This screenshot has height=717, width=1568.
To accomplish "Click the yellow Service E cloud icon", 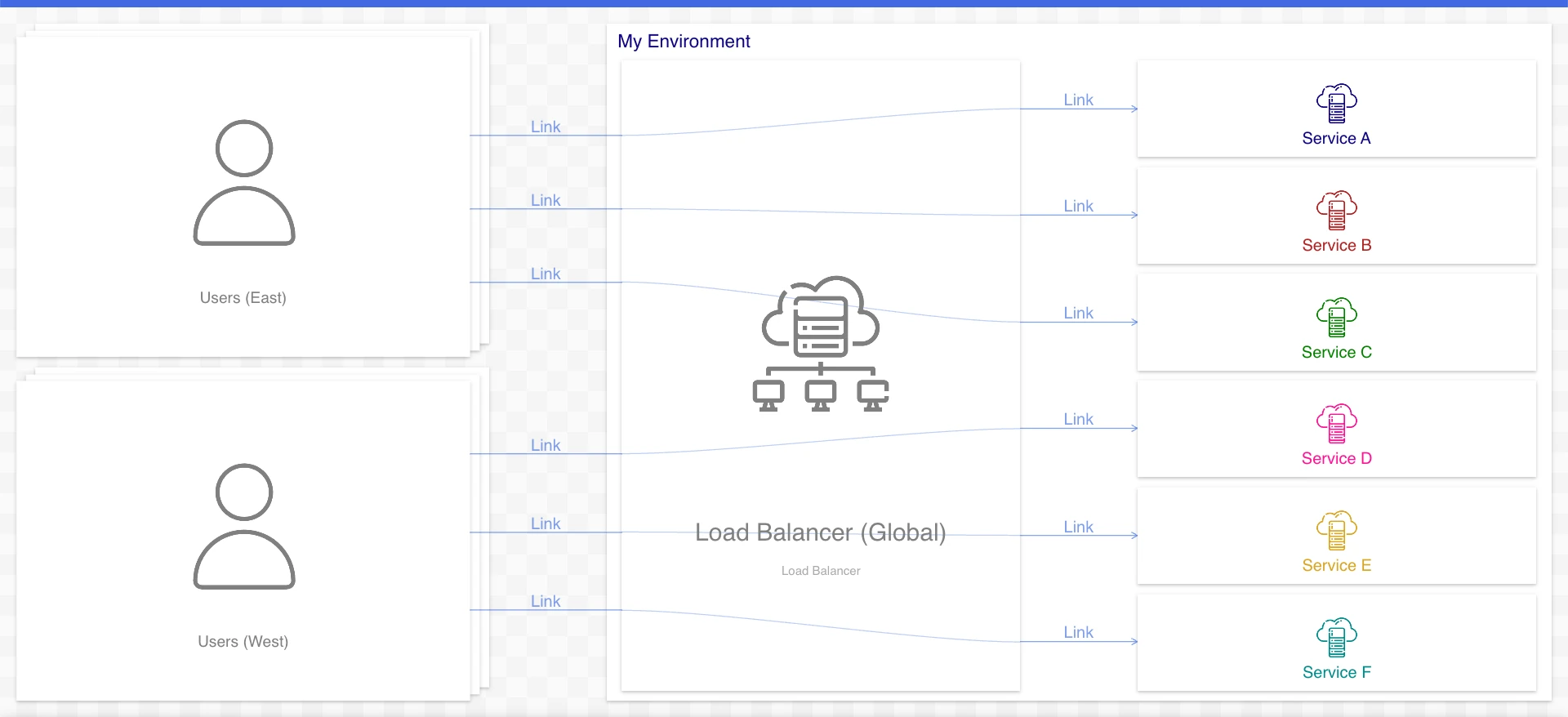I will point(1336,531).
